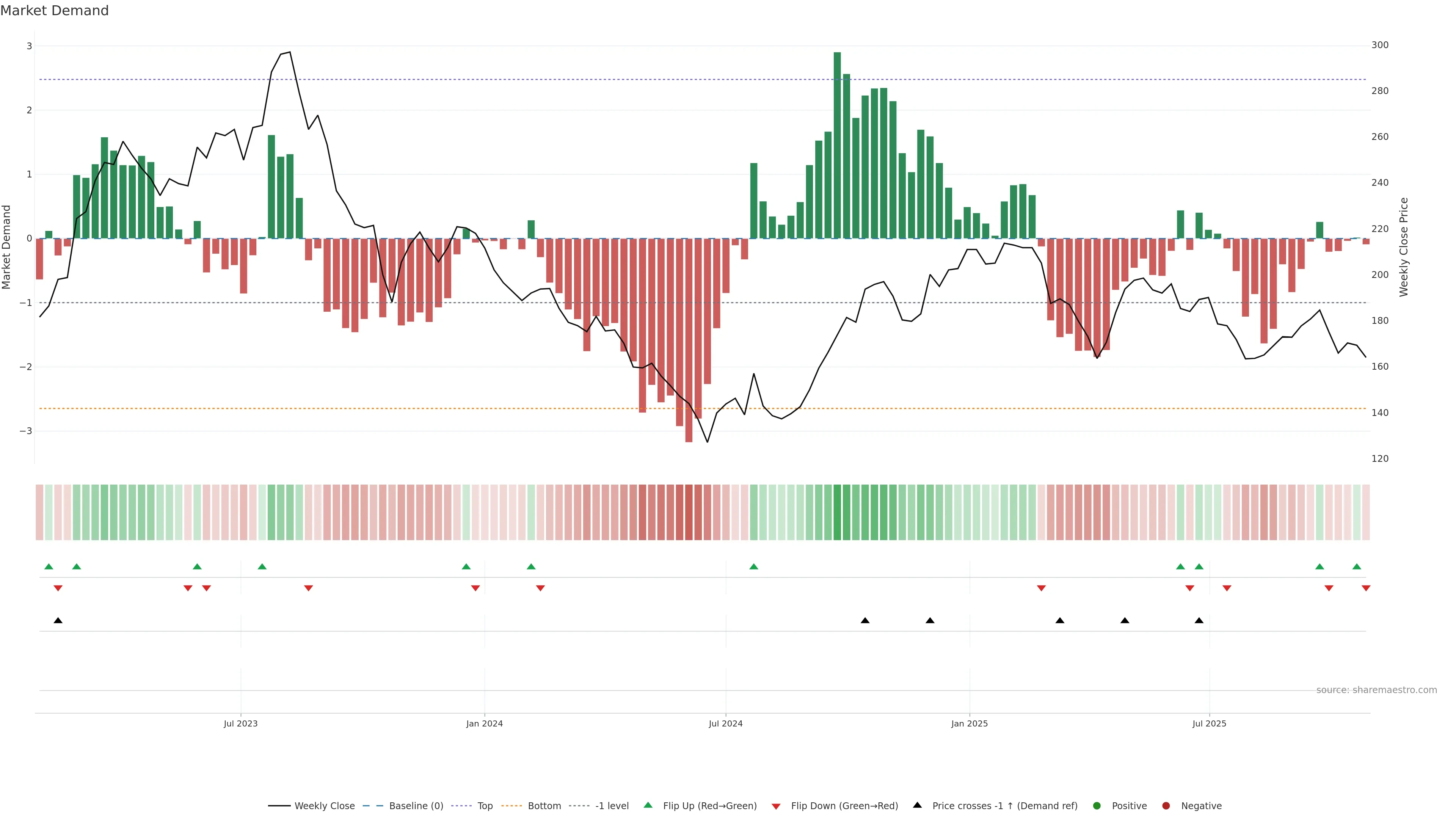The image size is (1456, 819).
Task: Click the first black triangle marker in the price-cross row
Action: [x=58, y=620]
